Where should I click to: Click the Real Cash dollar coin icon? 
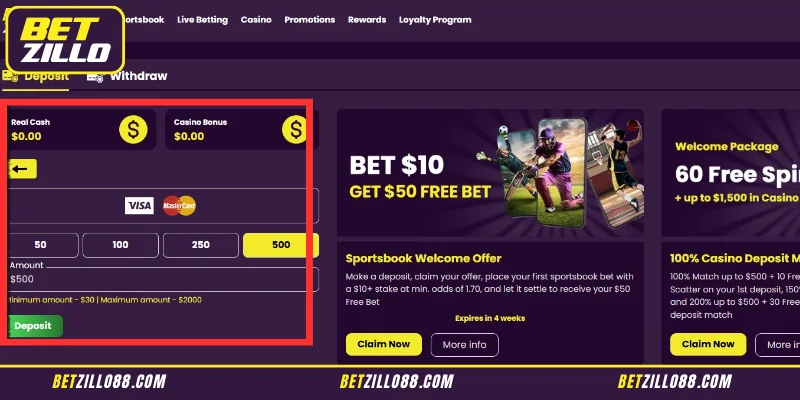point(133,129)
